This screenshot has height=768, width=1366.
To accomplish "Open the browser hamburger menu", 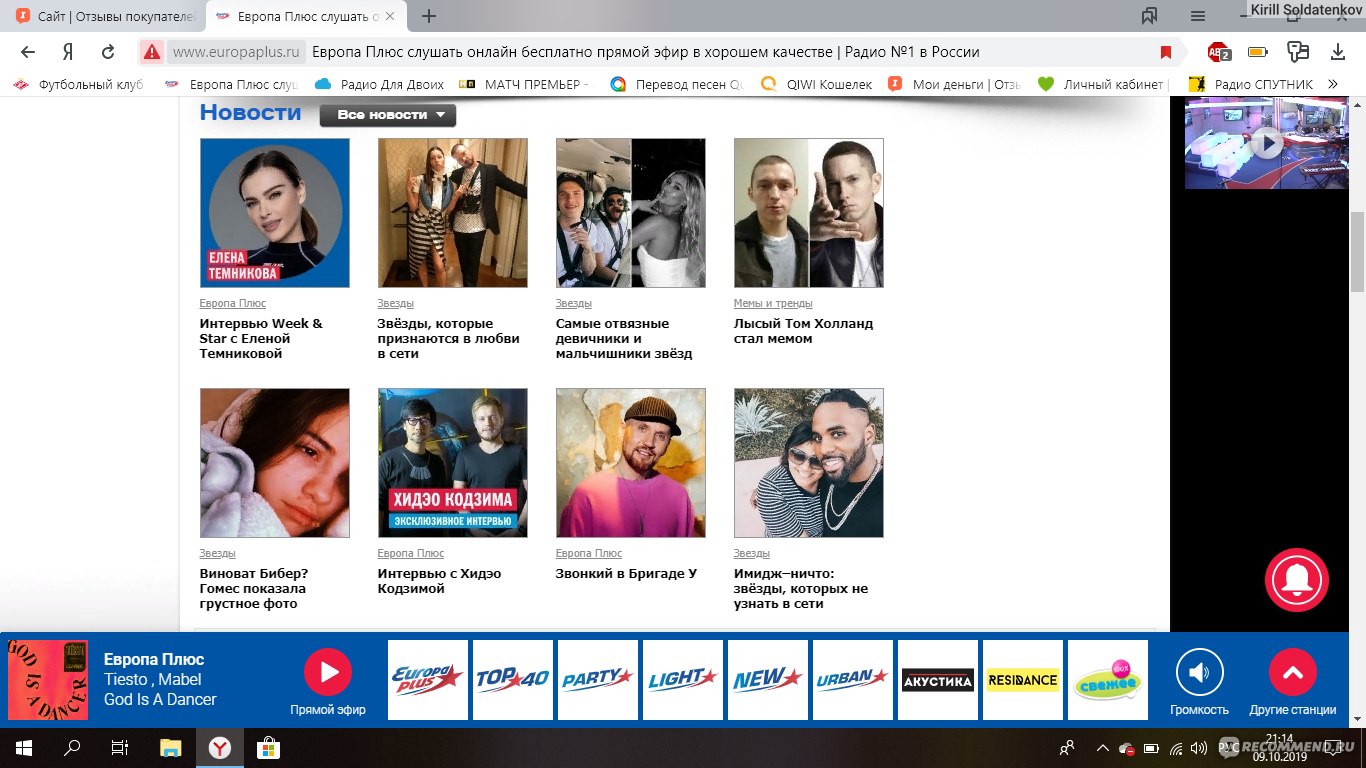I will (x=1198, y=16).
